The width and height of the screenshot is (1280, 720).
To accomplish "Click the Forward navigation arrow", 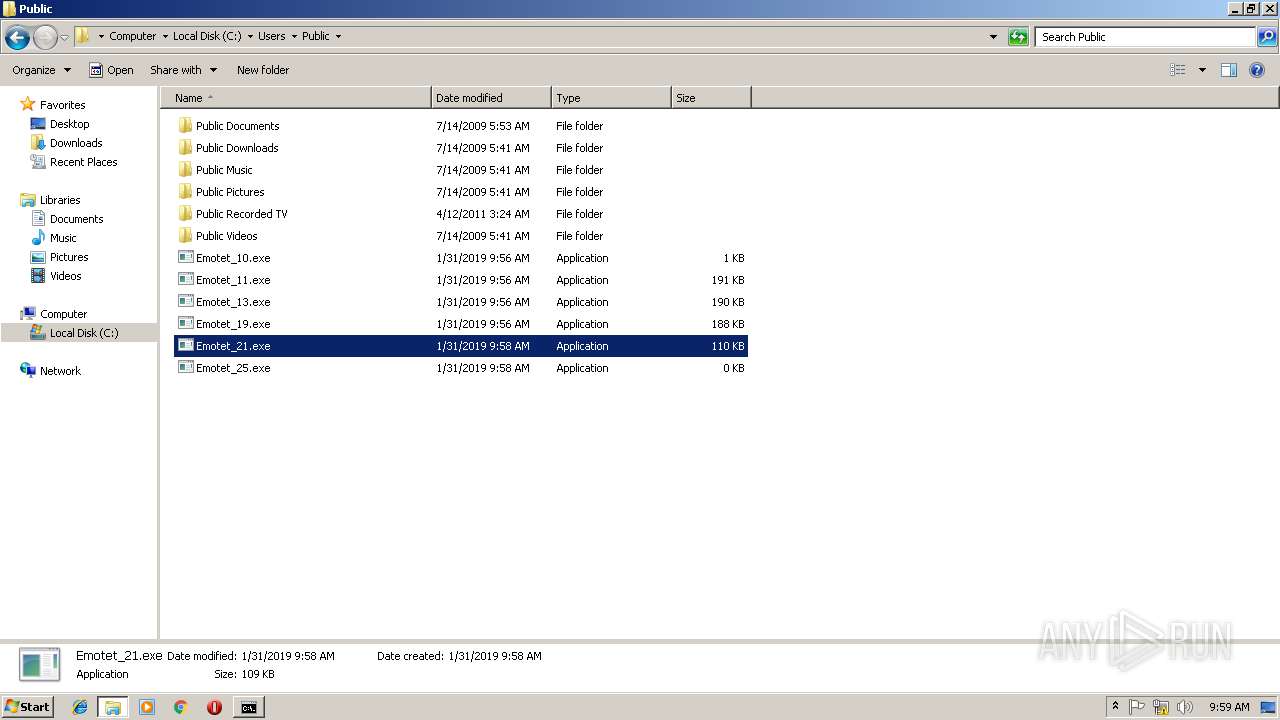I will 45,37.
